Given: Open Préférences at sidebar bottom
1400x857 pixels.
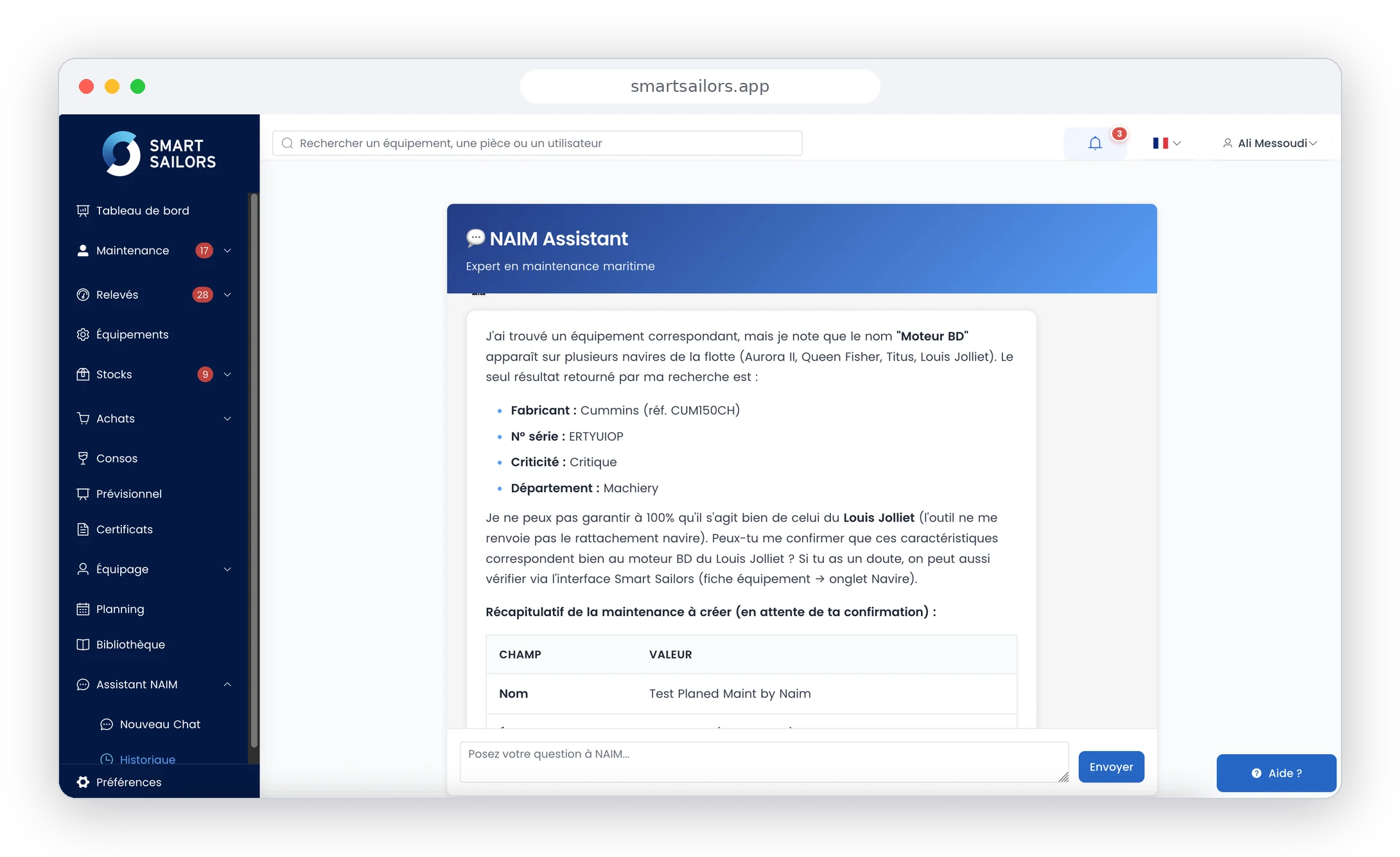Looking at the screenshot, I should pyautogui.click(x=128, y=782).
